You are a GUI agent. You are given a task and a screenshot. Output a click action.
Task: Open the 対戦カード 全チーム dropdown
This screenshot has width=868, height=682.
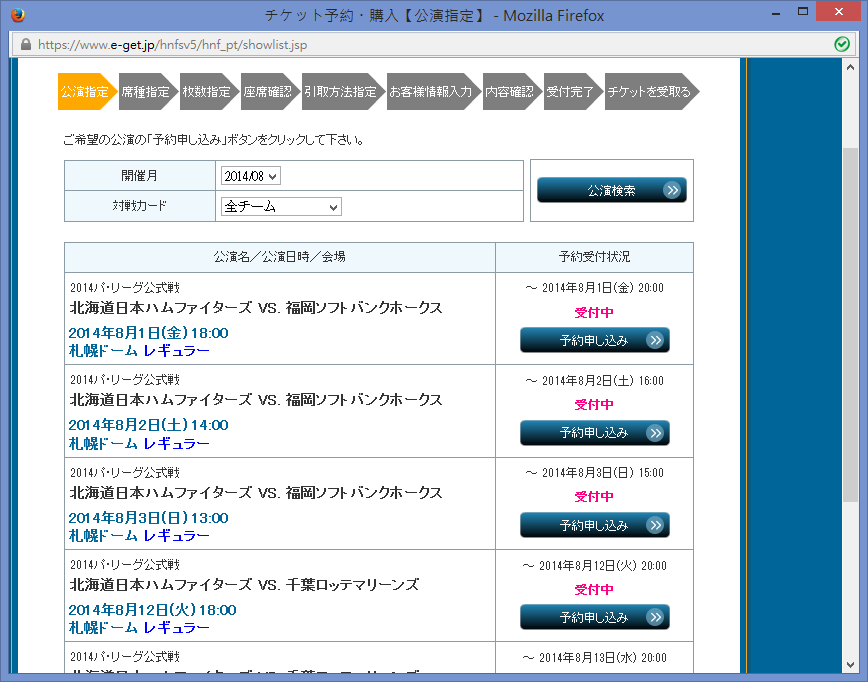click(x=281, y=206)
